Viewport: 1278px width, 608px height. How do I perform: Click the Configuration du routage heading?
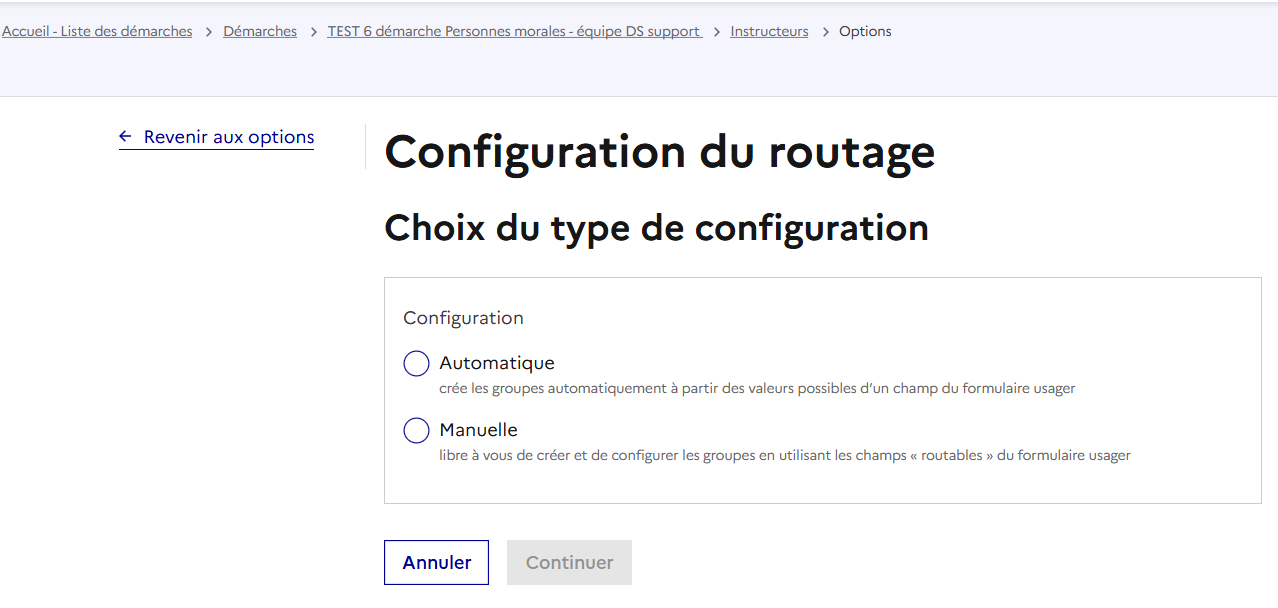(659, 152)
